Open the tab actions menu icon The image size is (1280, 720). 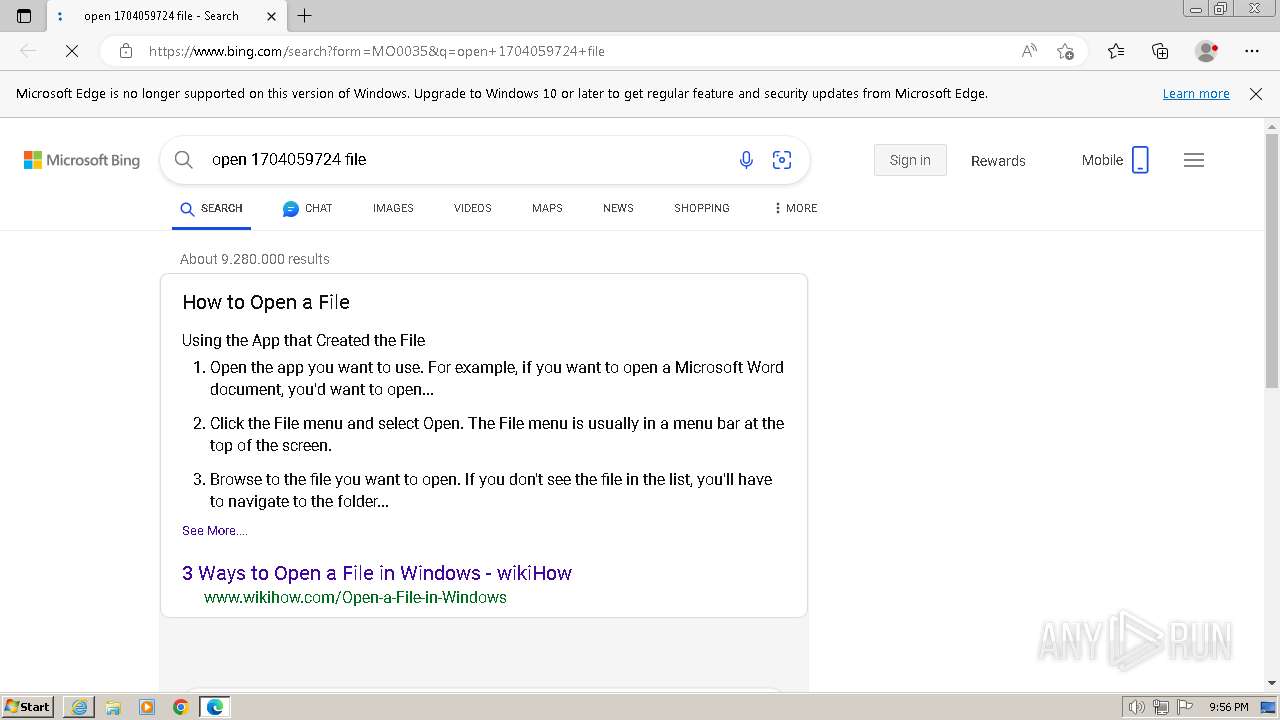(x=24, y=16)
